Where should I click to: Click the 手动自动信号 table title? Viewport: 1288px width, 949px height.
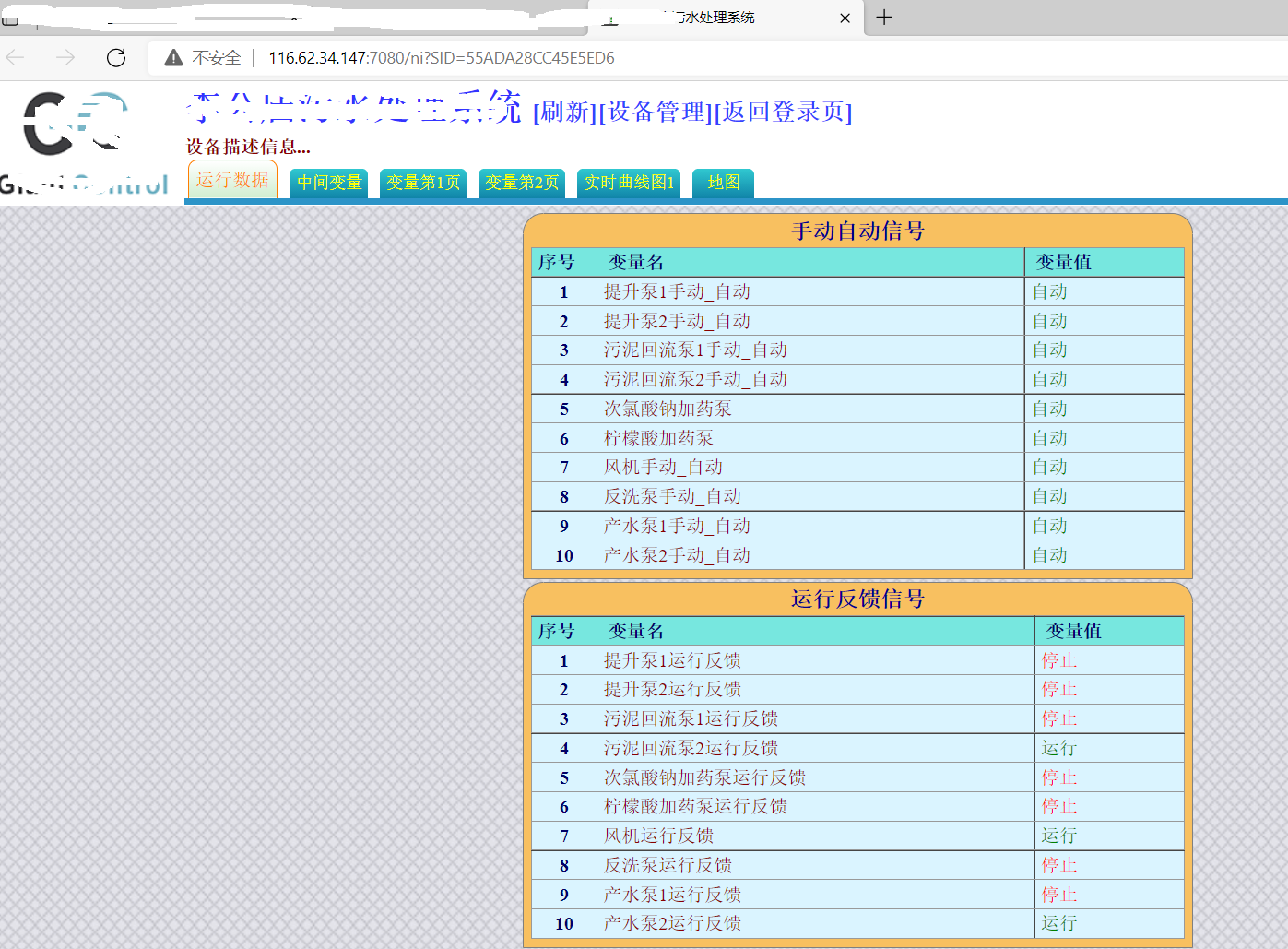click(857, 231)
